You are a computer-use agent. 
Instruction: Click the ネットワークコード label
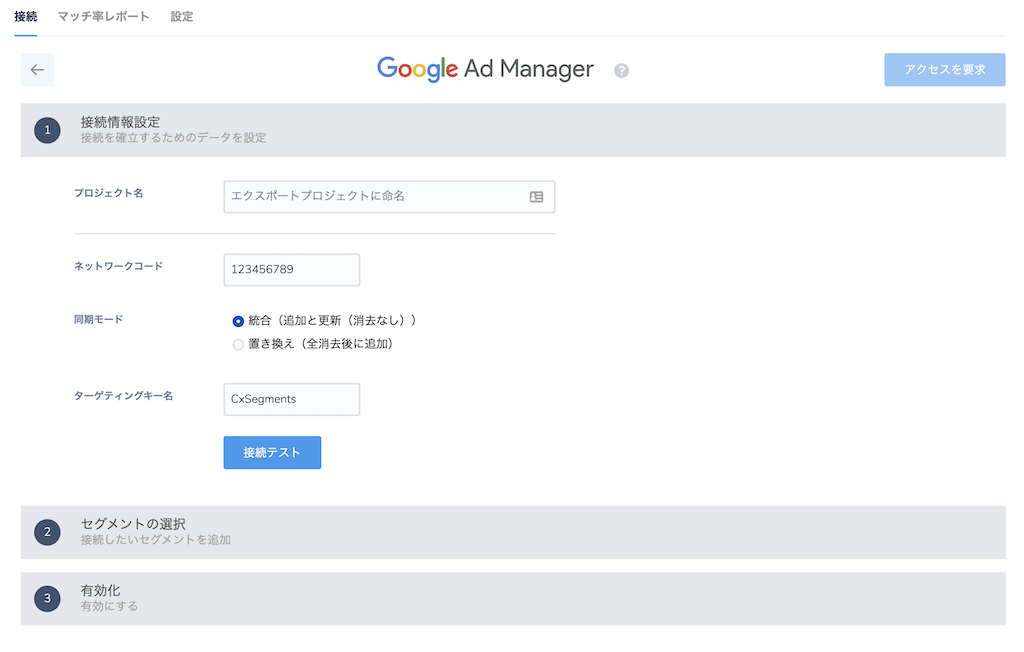[x=118, y=266]
